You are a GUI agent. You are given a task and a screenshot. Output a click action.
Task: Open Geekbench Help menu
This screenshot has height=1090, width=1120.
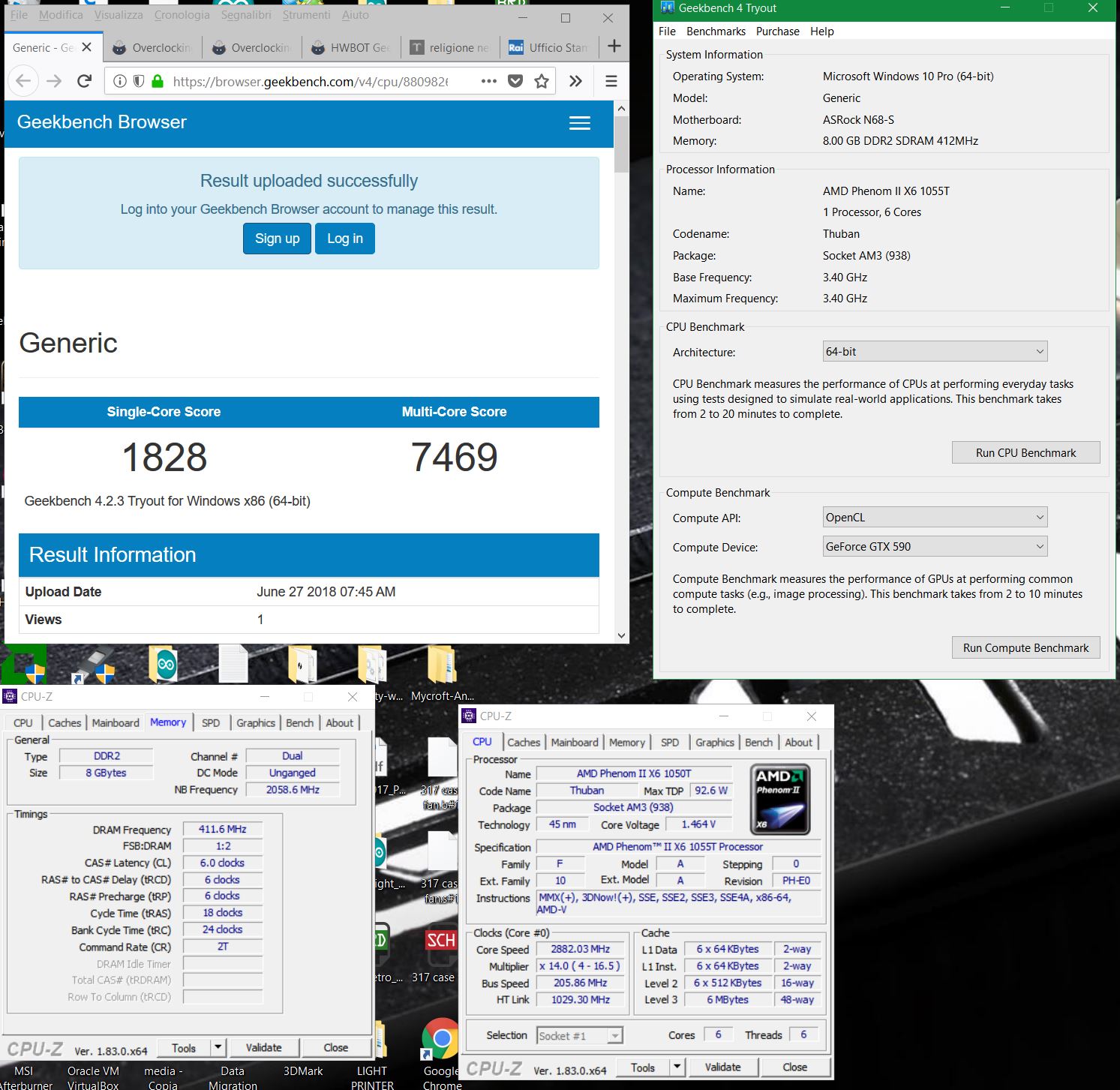(821, 32)
